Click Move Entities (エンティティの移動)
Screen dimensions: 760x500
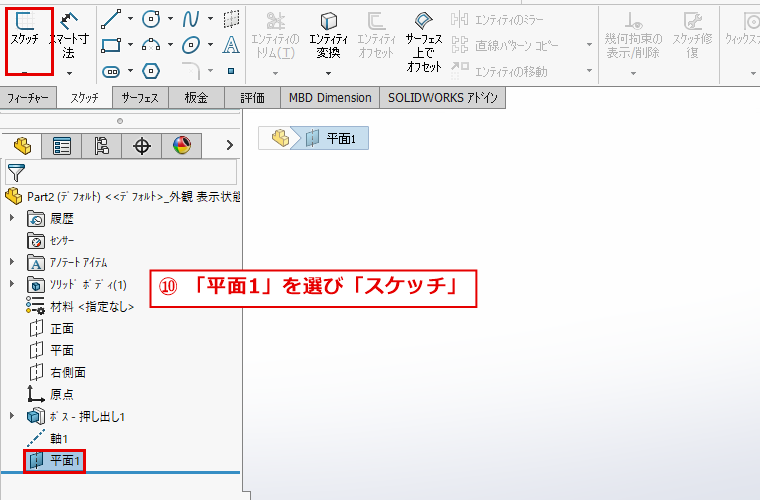click(500, 72)
